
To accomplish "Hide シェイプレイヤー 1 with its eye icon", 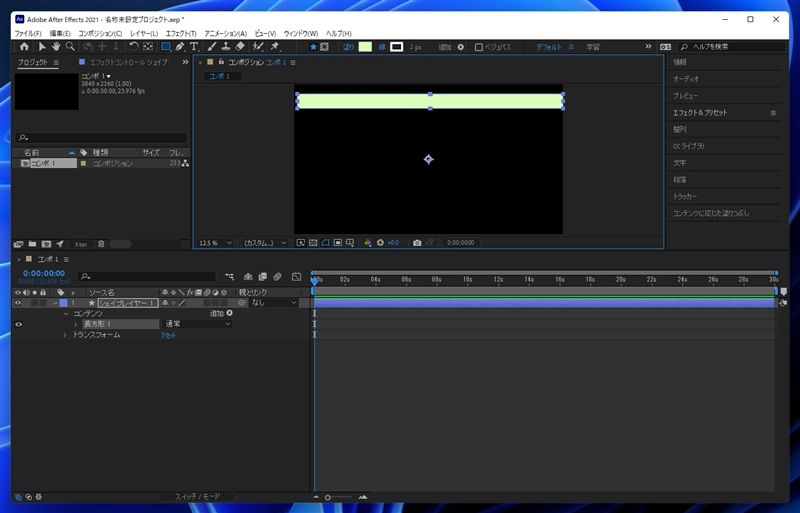I will [x=18, y=302].
